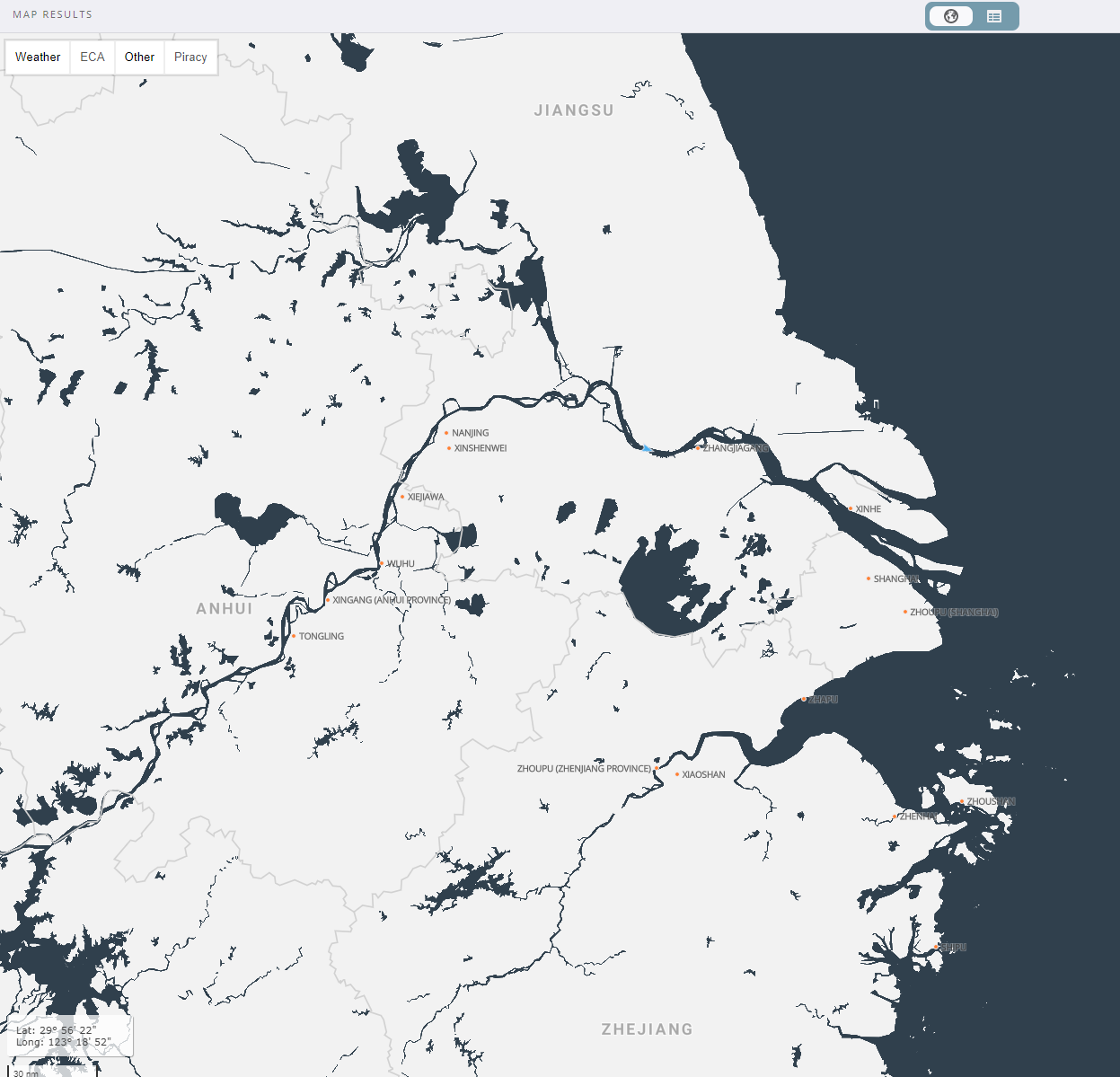Viewport: 1120px width, 1077px height.
Task: Select the ZHAPU port marker
Action: click(x=805, y=698)
